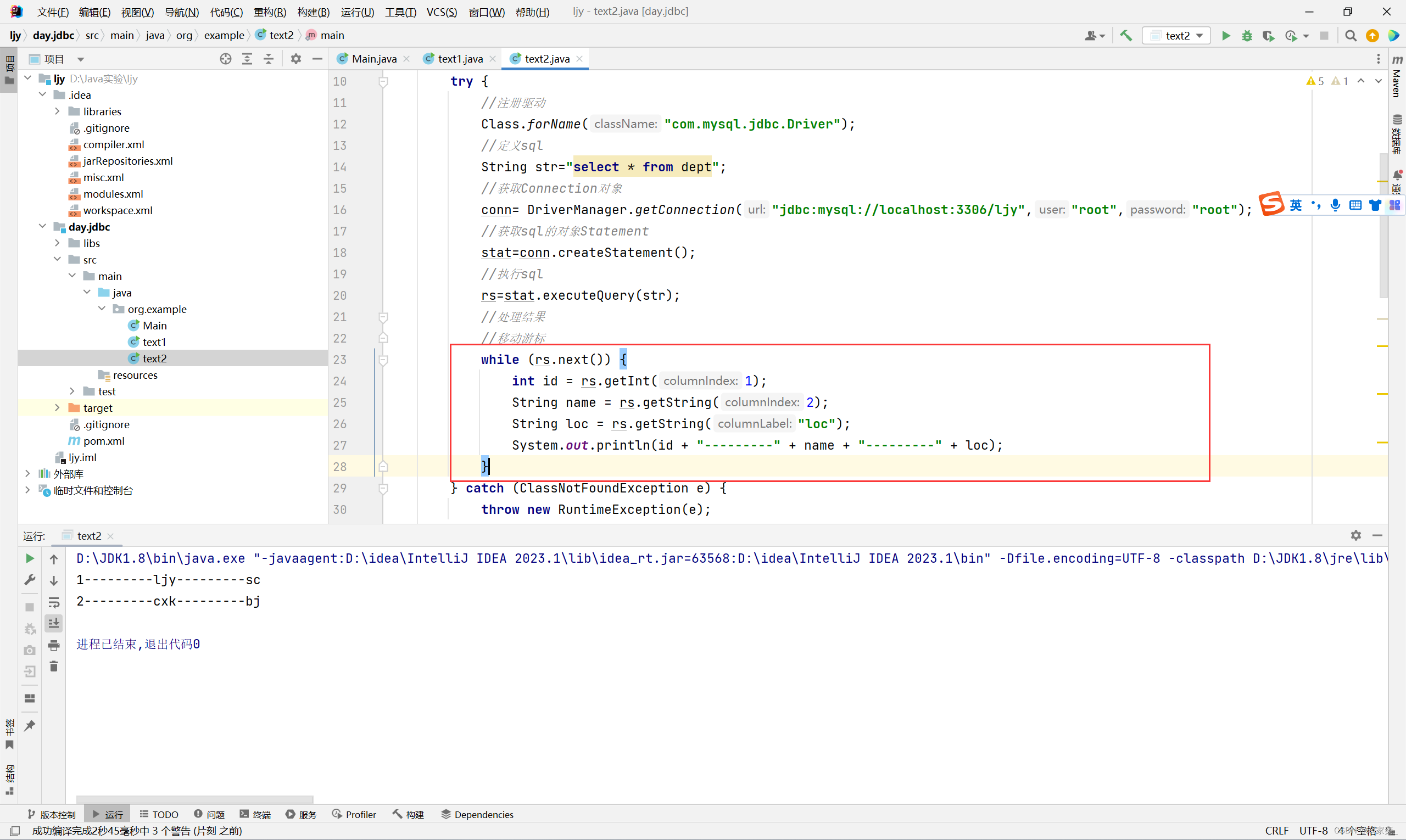Open search everywhere with the magnifier icon
This screenshot has height=840, width=1406.
[x=1351, y=35]
